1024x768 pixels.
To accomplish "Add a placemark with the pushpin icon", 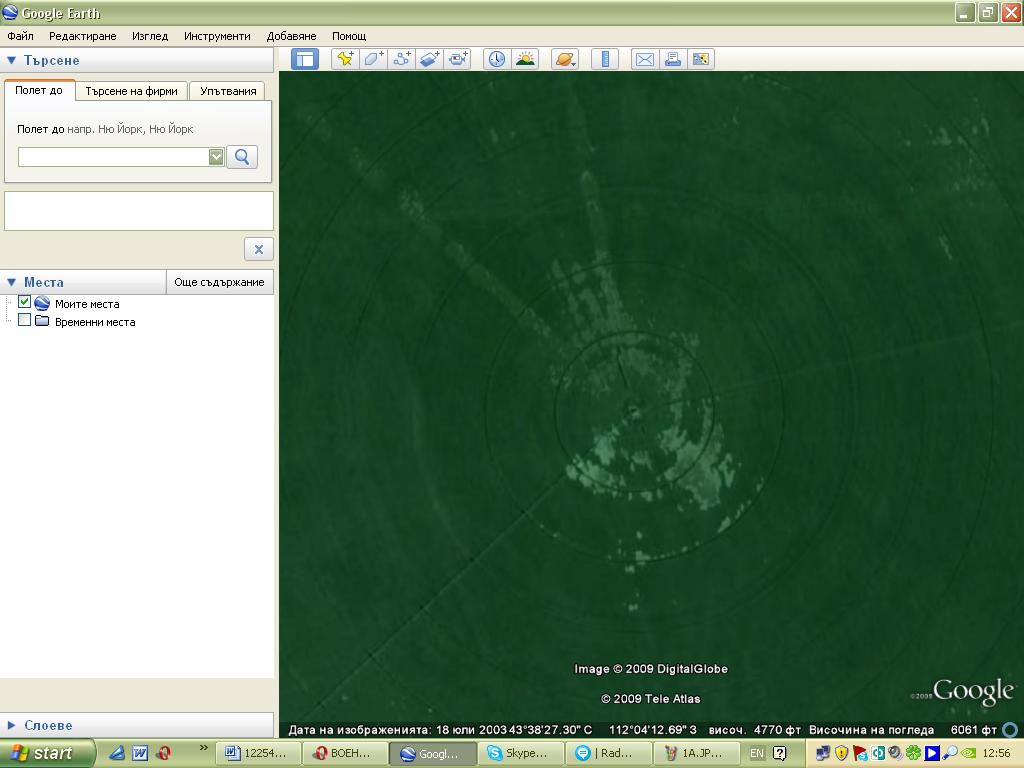I will point(345,59).
